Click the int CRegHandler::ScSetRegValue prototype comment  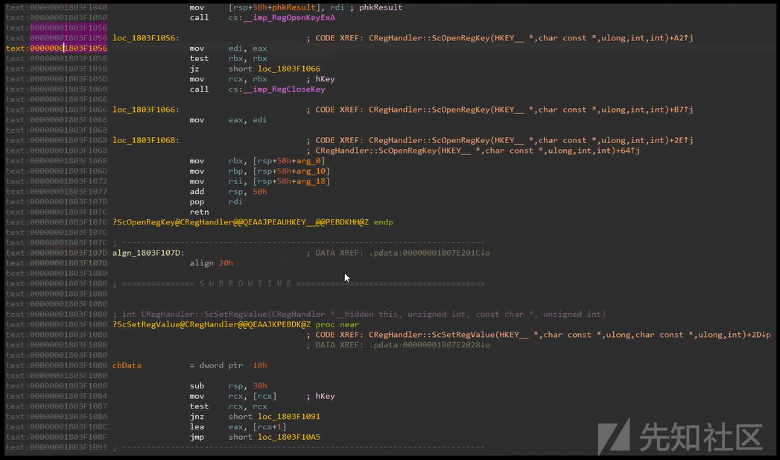pos(359,314)
